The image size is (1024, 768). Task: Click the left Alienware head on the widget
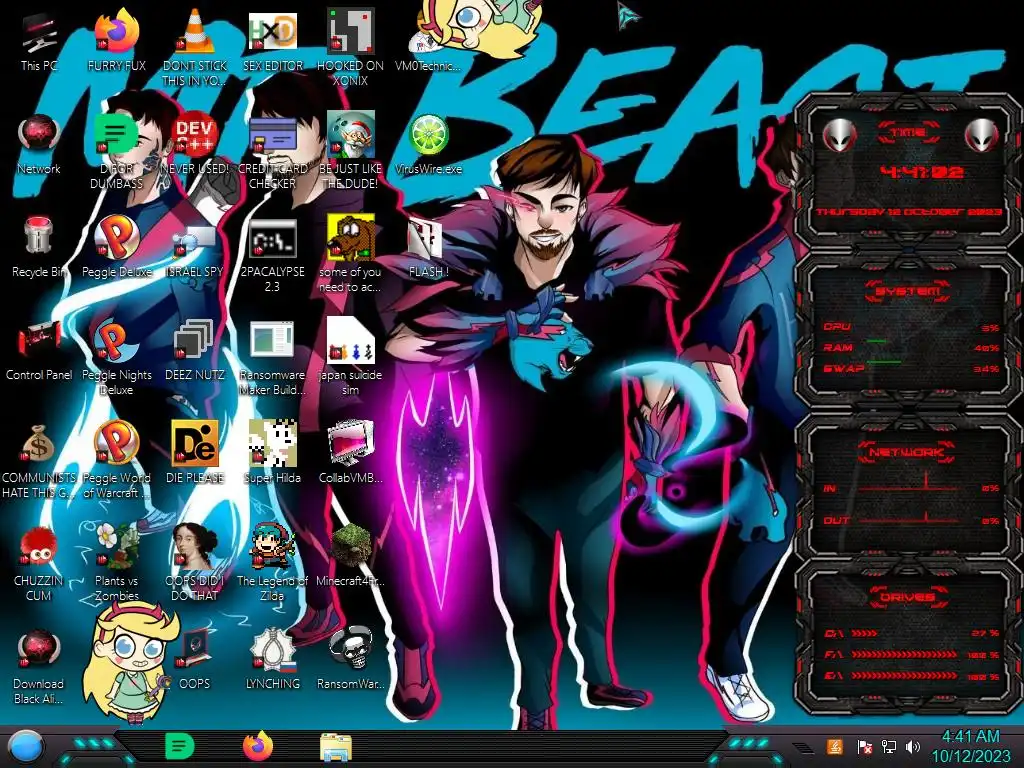point(840,135)
